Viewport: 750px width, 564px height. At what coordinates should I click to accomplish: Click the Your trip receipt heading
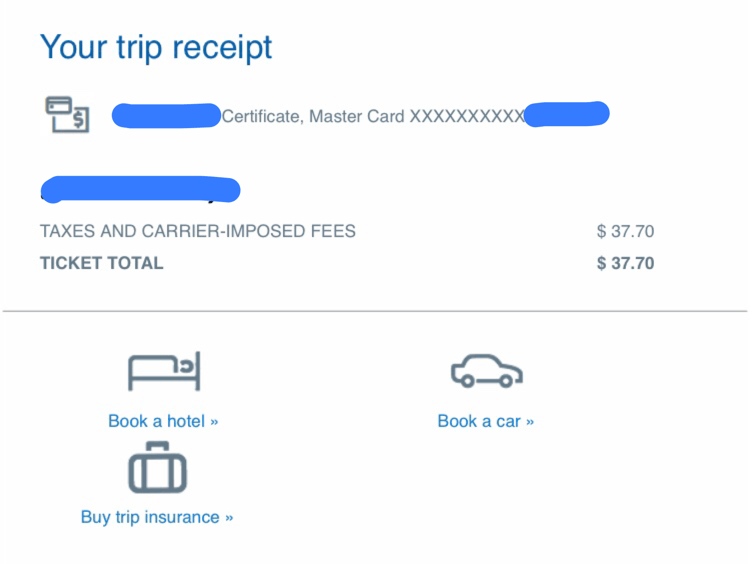coord(156,47)
